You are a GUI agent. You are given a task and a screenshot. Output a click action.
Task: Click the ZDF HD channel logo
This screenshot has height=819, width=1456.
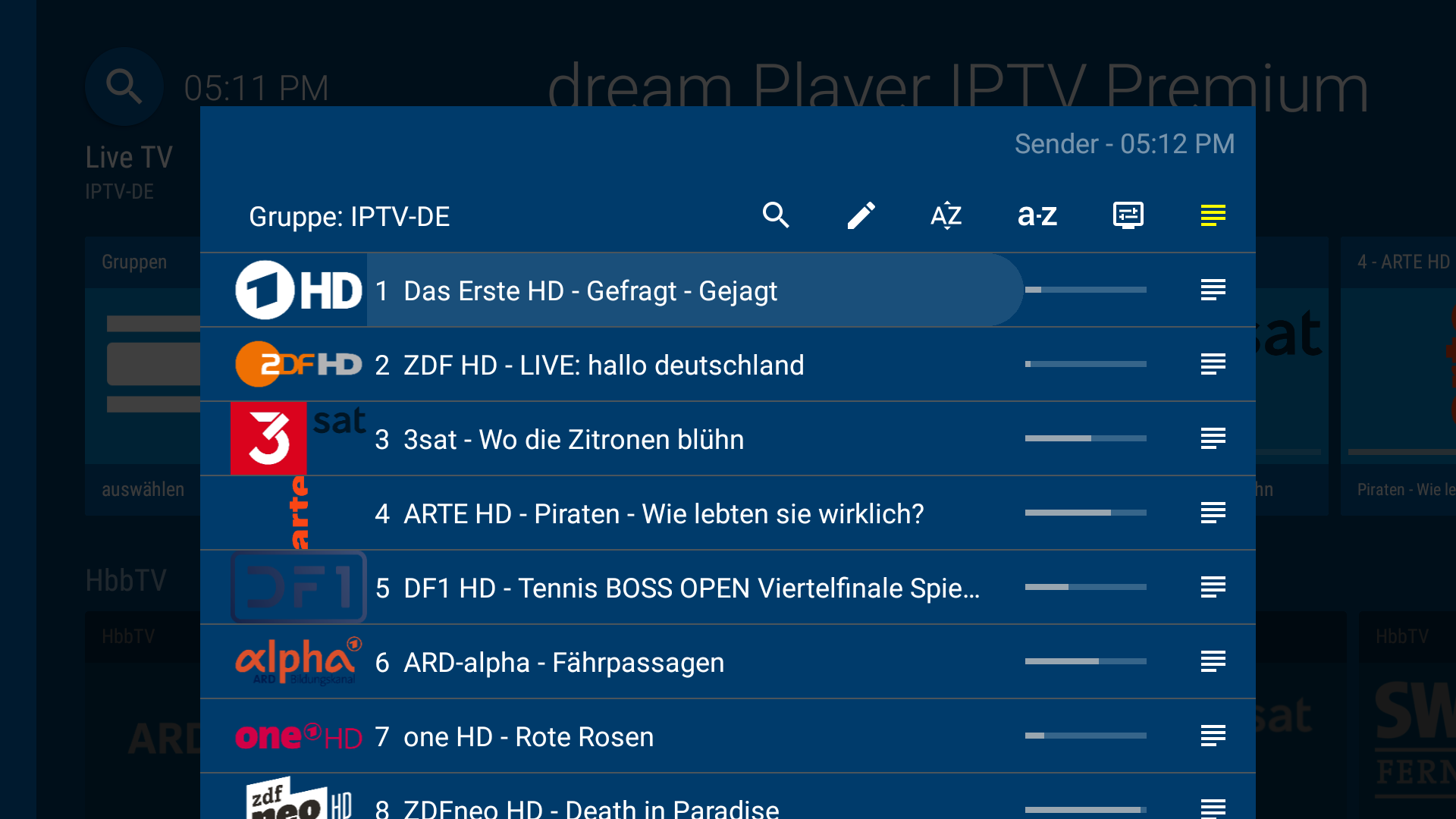click(x=299, y=364)
